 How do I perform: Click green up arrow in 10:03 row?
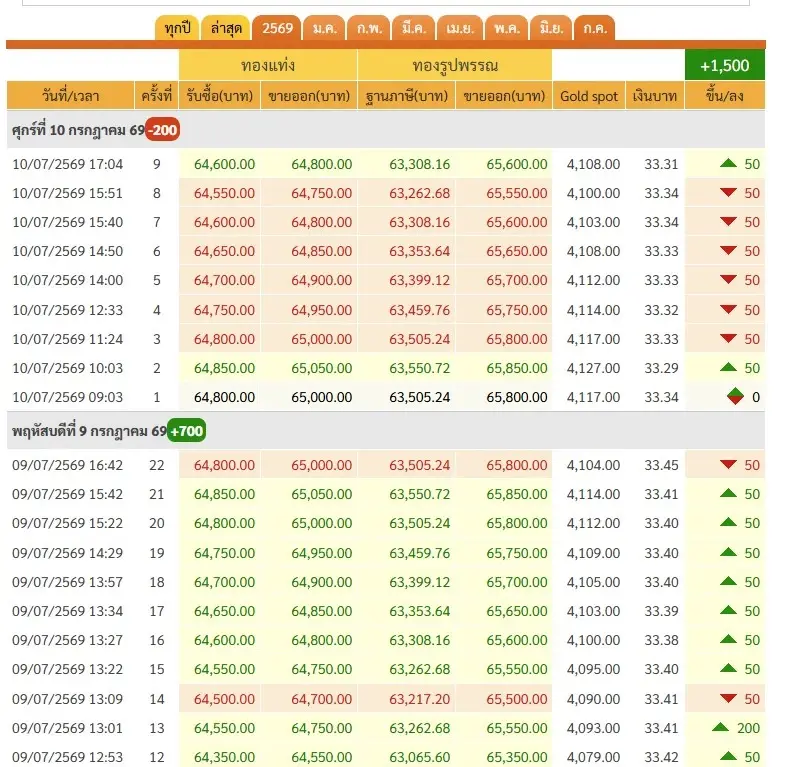728,367
